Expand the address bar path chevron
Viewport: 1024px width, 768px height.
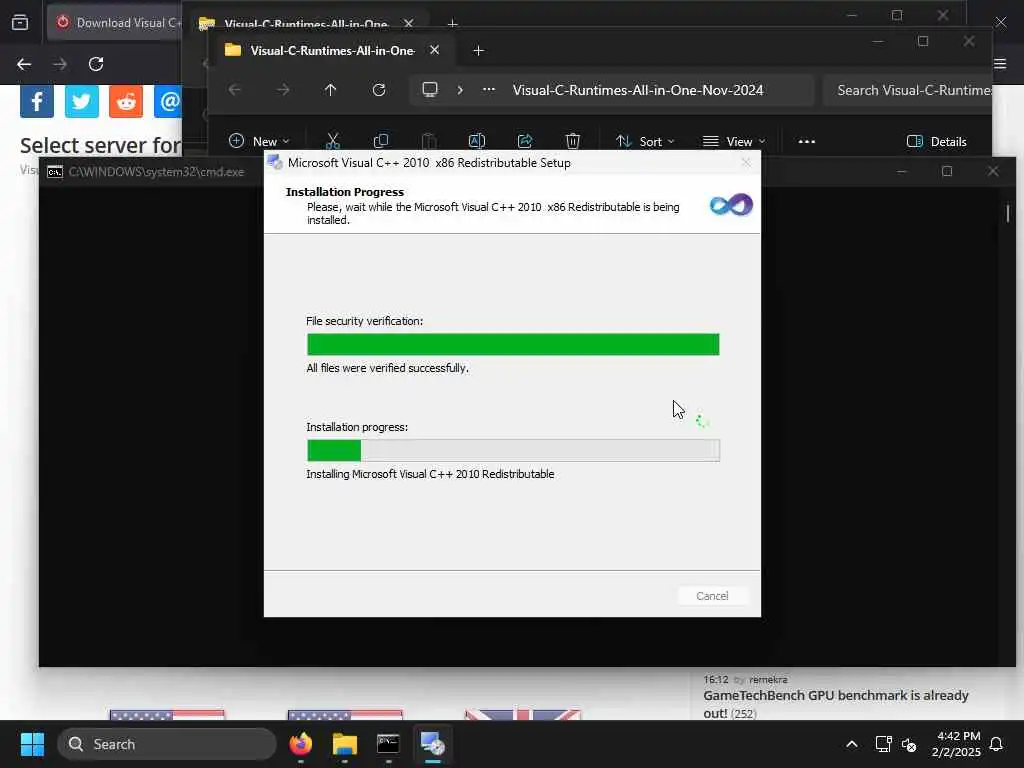click(x=460, y=90)
